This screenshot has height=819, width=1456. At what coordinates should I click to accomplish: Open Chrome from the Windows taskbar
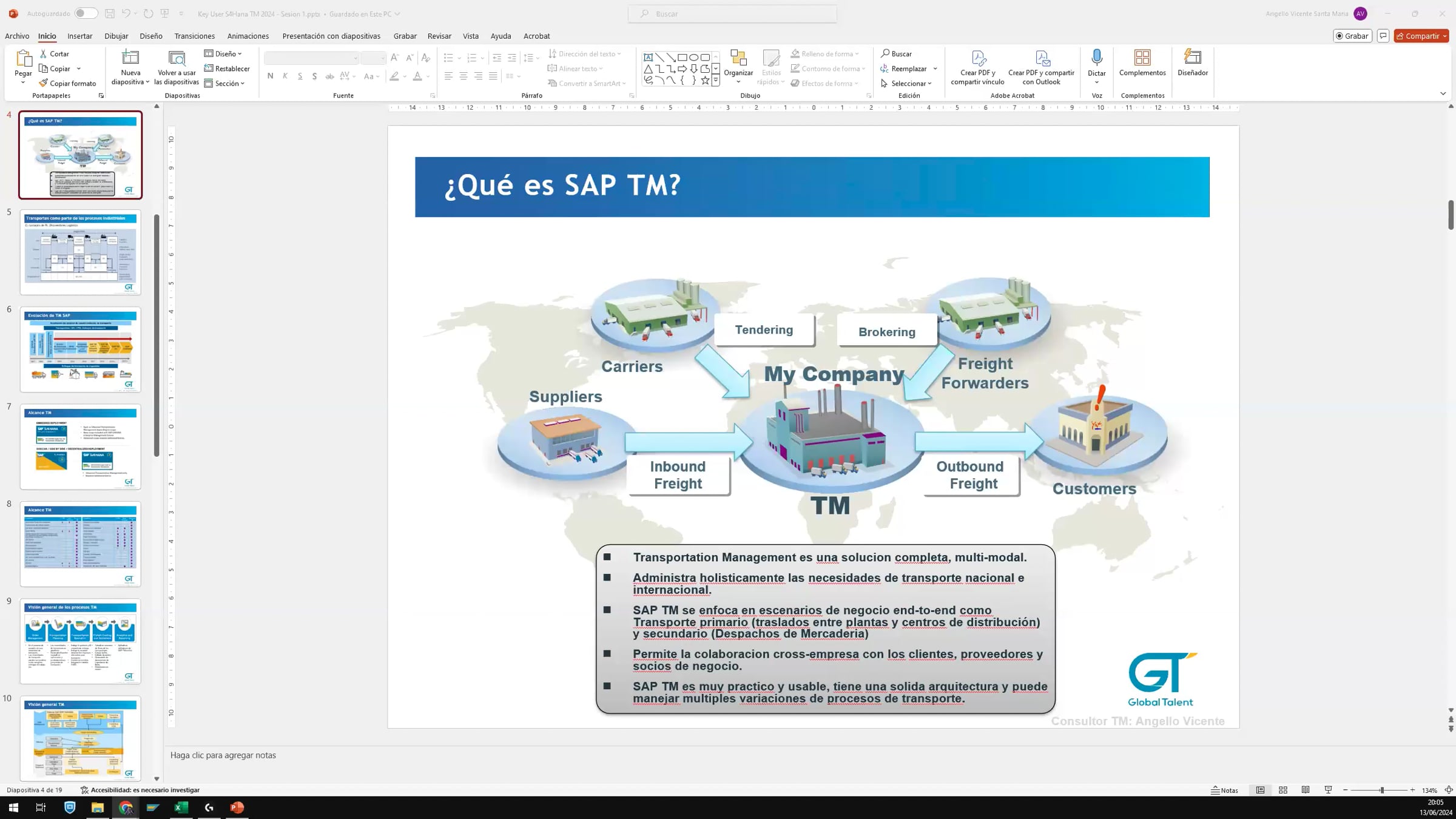coord(126,807)
